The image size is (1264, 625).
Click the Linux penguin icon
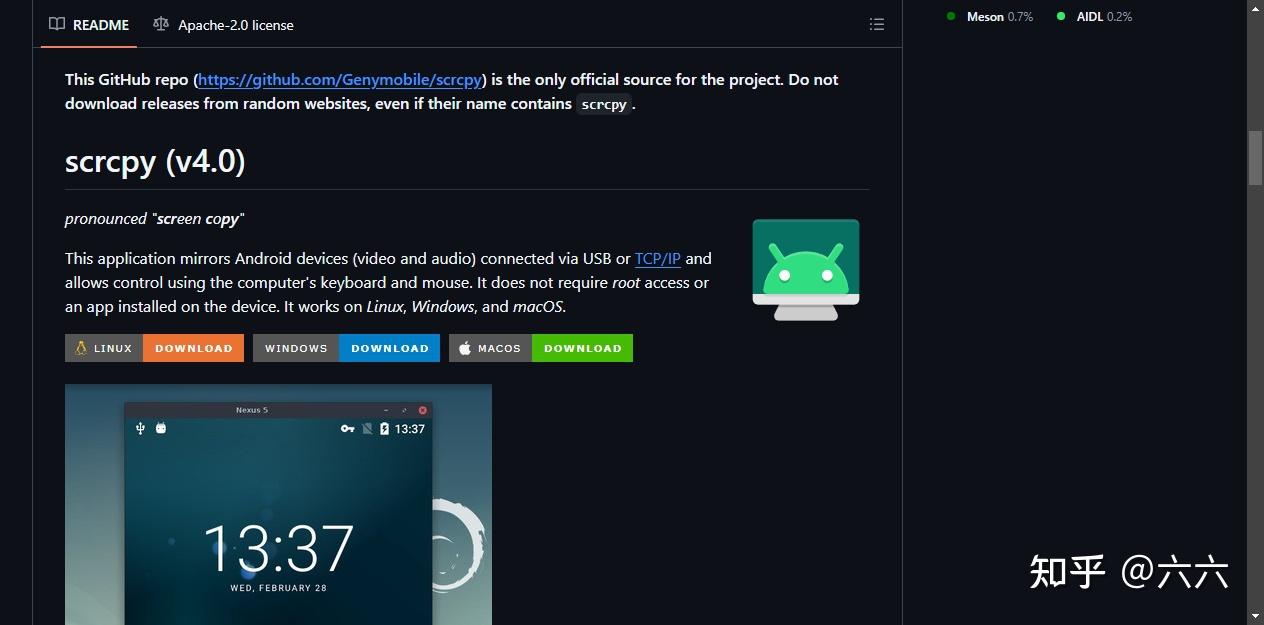coord(81,348)
